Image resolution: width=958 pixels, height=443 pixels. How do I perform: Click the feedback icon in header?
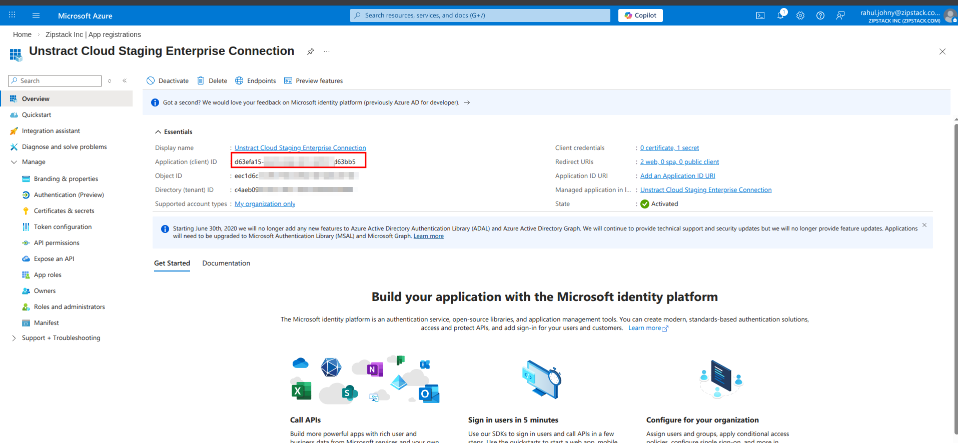[839, 15]
